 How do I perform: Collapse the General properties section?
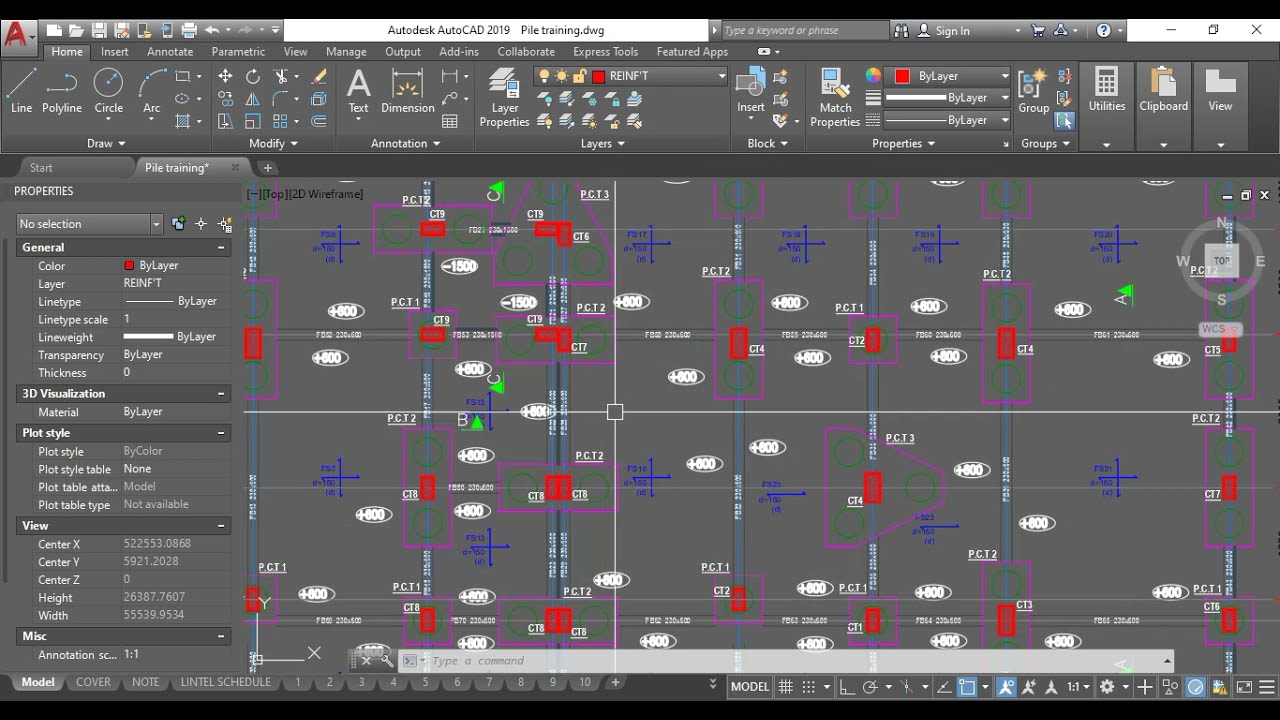coord(221,247)
